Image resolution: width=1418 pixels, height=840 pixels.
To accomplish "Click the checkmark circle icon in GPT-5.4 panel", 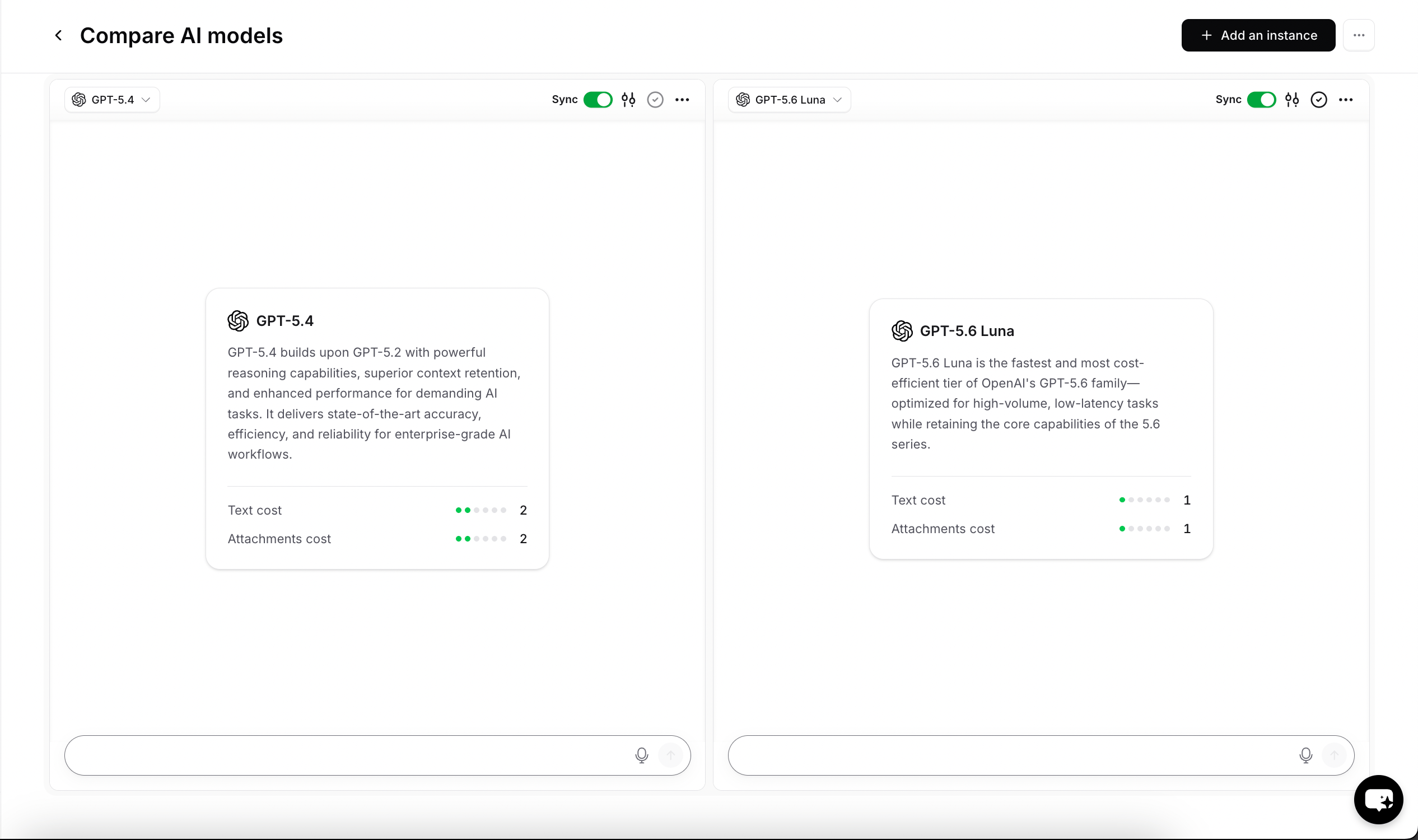I will [x=655, y=100].
